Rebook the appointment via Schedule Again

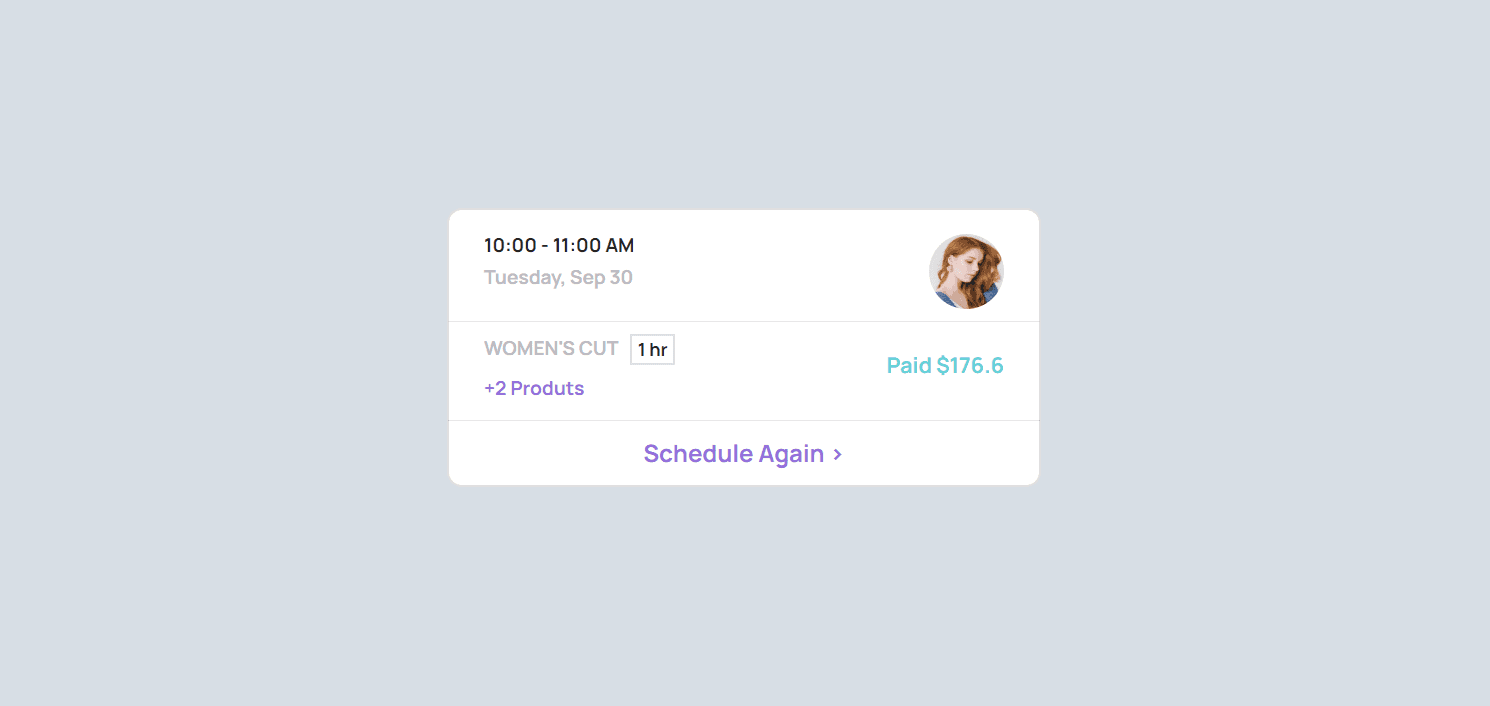pos(742,453)
